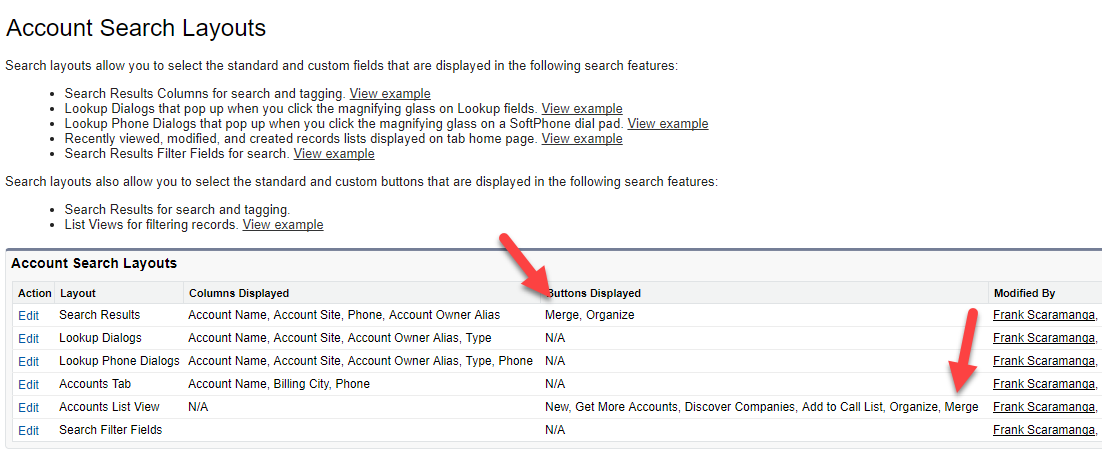The image size is (1102, 458).
Task: View example for Search Results Filter Fields
Action: point(334,153)
